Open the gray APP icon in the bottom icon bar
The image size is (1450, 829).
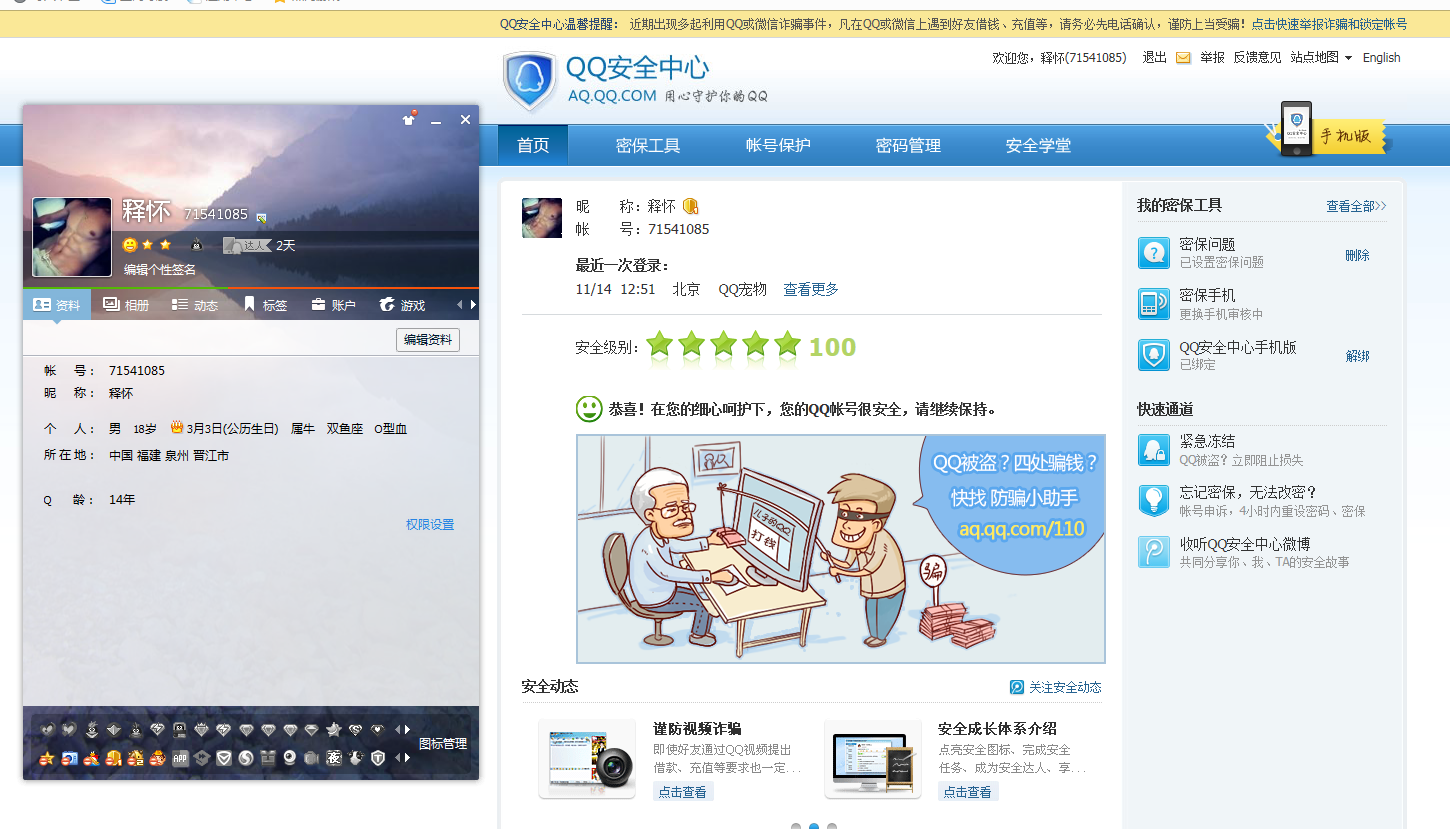click(180, 758)
